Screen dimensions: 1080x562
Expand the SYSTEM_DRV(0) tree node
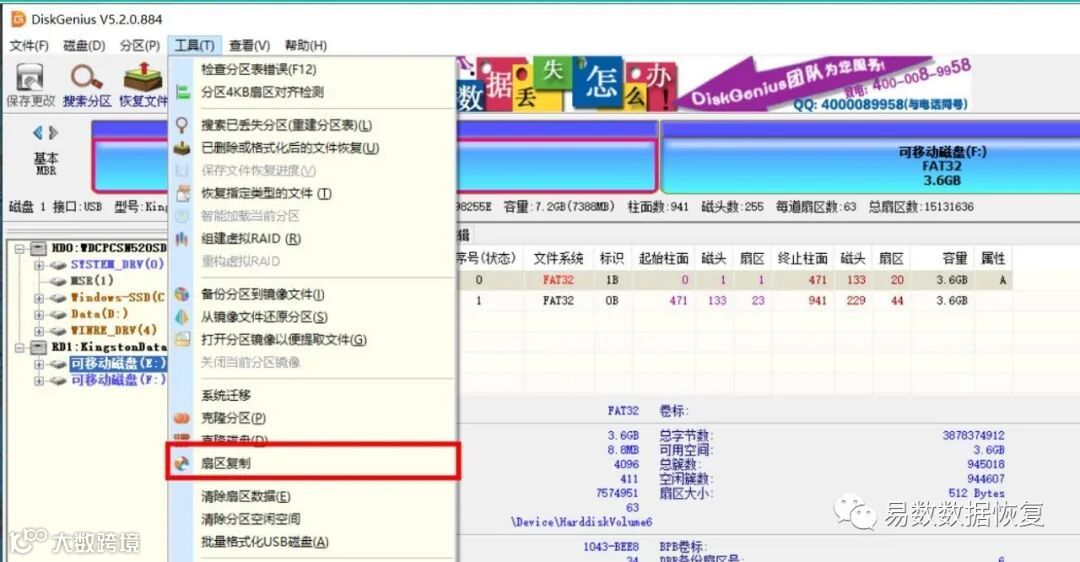pyautogui.click(x=39, y=265)
